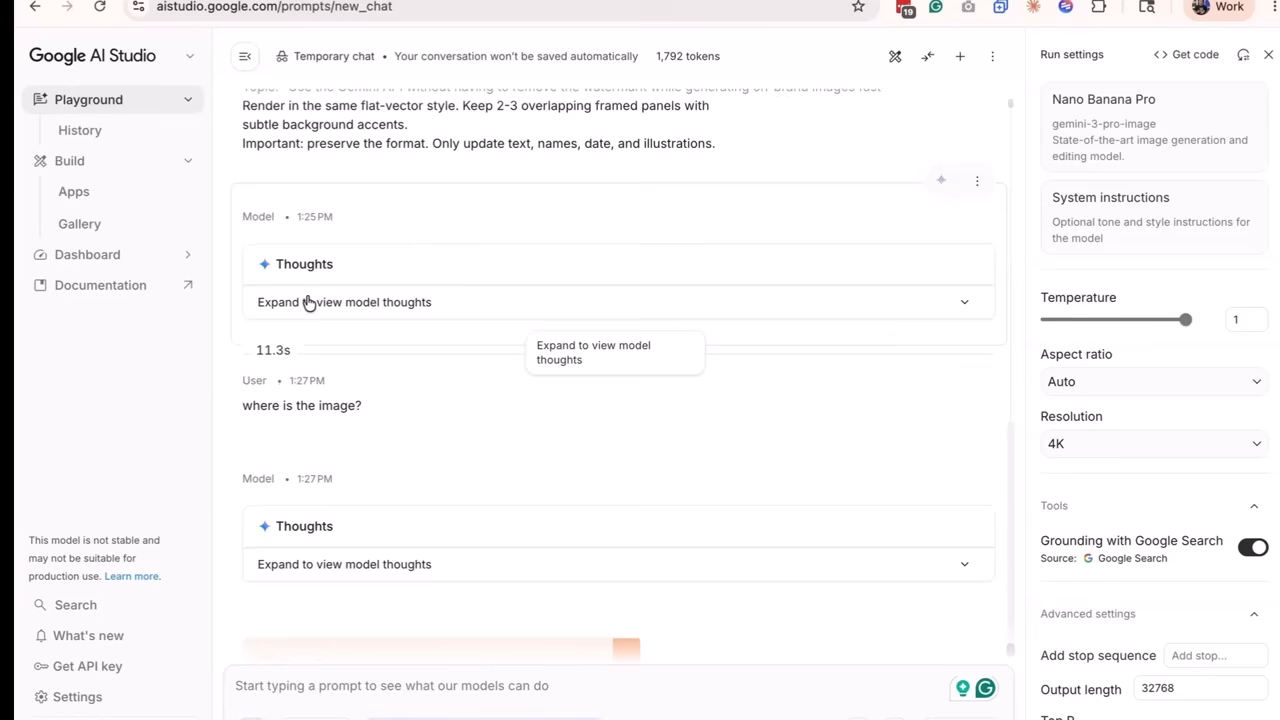Click the reset run settings icon
This screenshot has height=720, width=1280.
pos(1243,55)
